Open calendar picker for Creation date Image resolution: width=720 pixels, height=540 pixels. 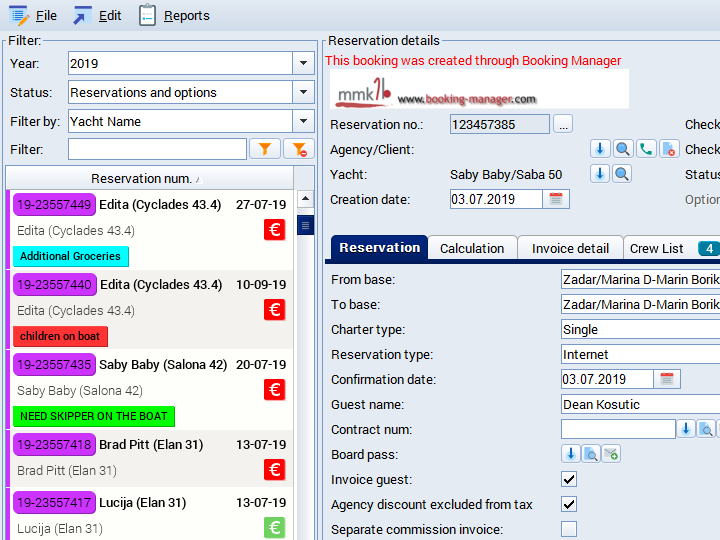point(557,199)
